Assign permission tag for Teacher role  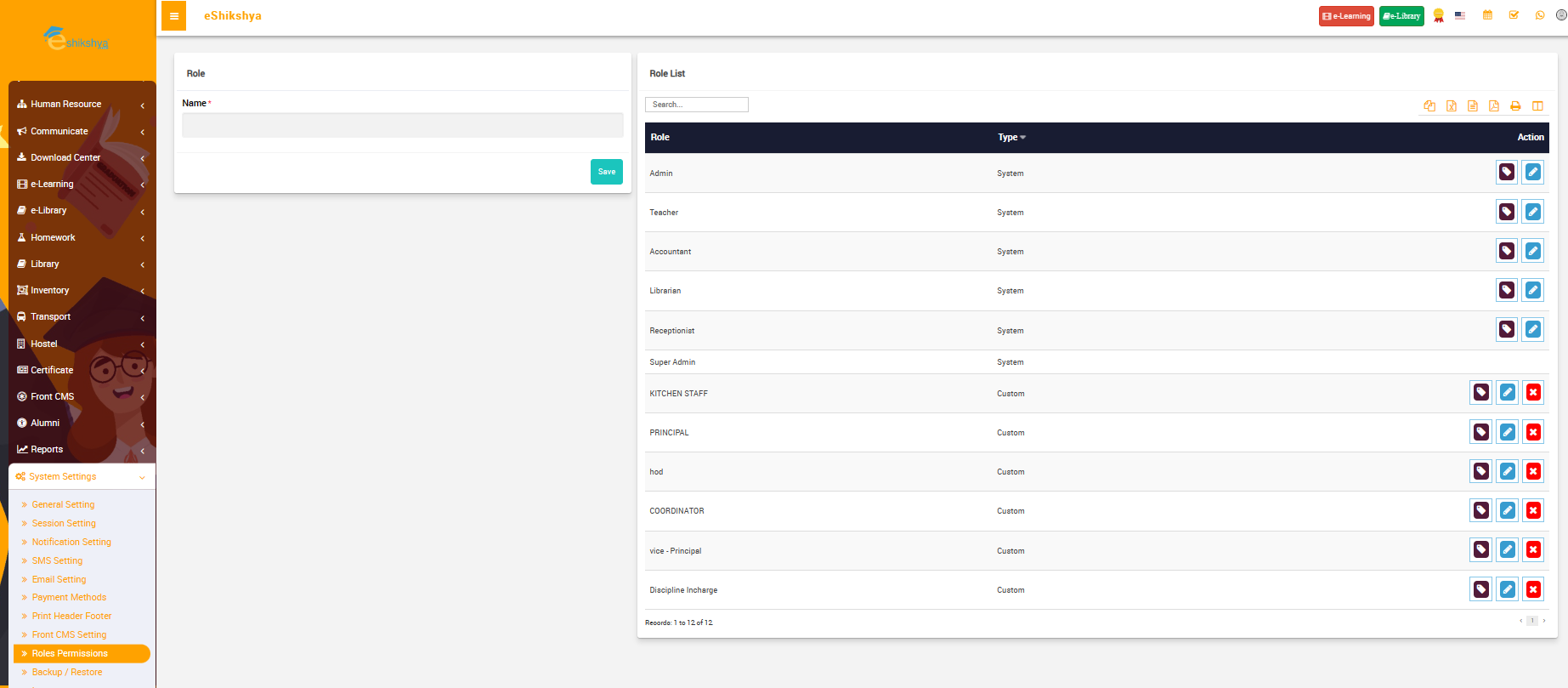click(1507, 212)
